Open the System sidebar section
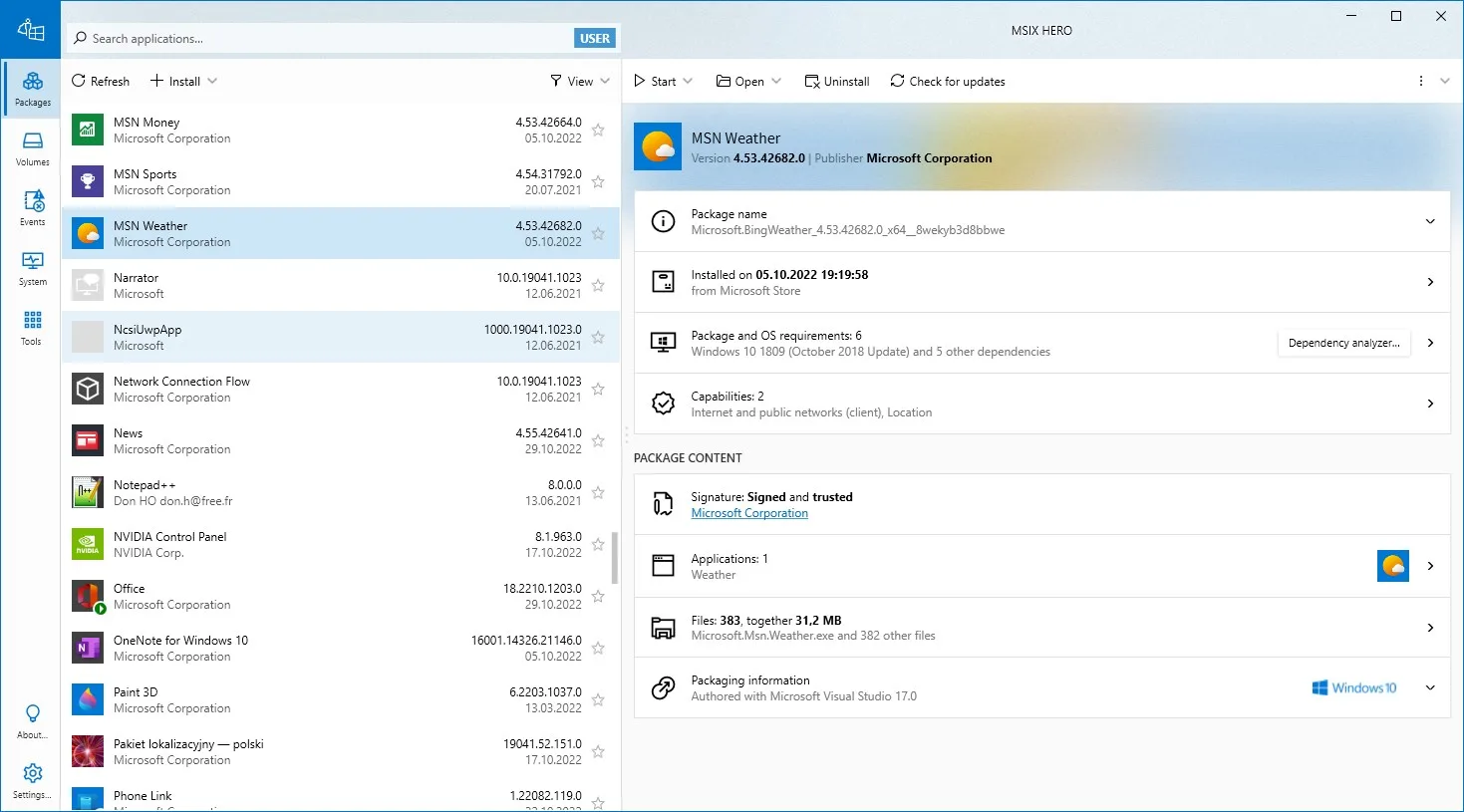1464x812 pixels. click(32, 268)
